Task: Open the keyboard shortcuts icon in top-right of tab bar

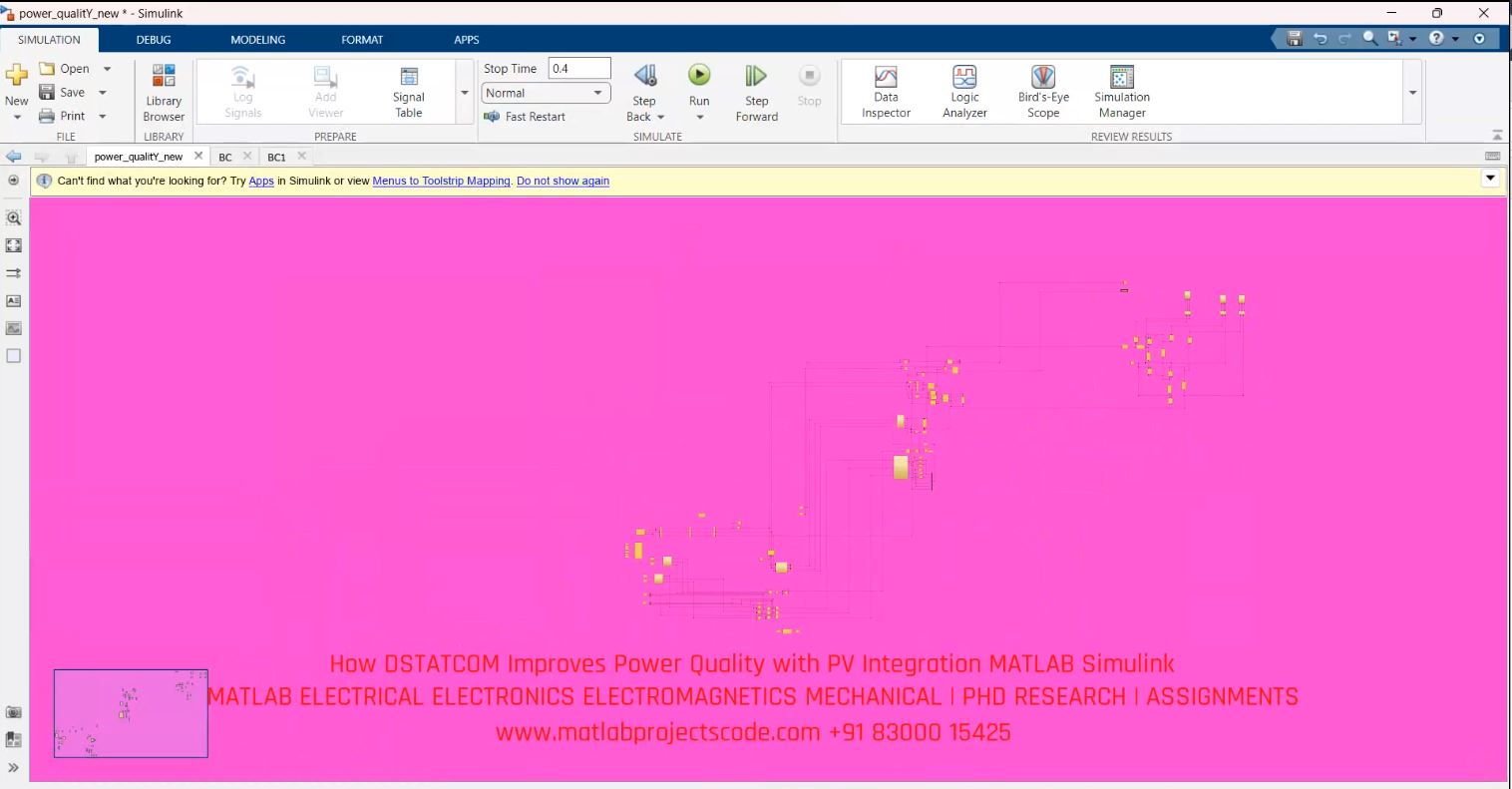Action: click(x=1493, y=157)
